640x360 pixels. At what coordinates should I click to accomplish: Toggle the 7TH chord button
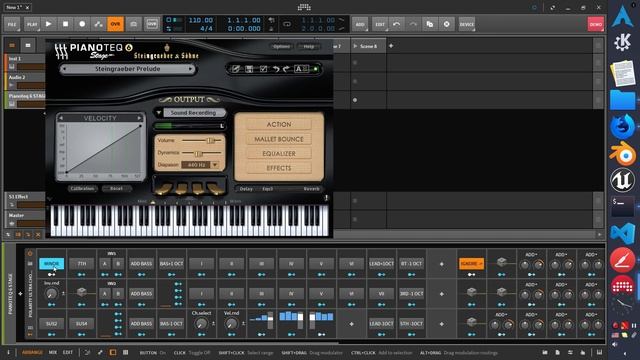click(82, 264)
